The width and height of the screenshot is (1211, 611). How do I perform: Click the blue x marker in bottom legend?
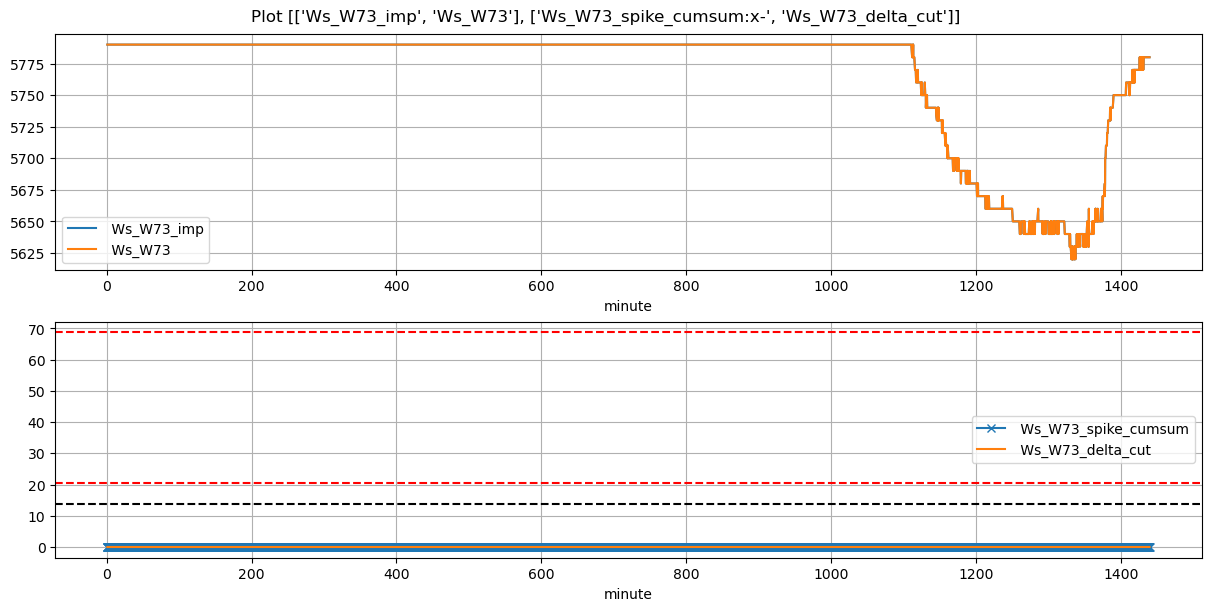(993, 429)
